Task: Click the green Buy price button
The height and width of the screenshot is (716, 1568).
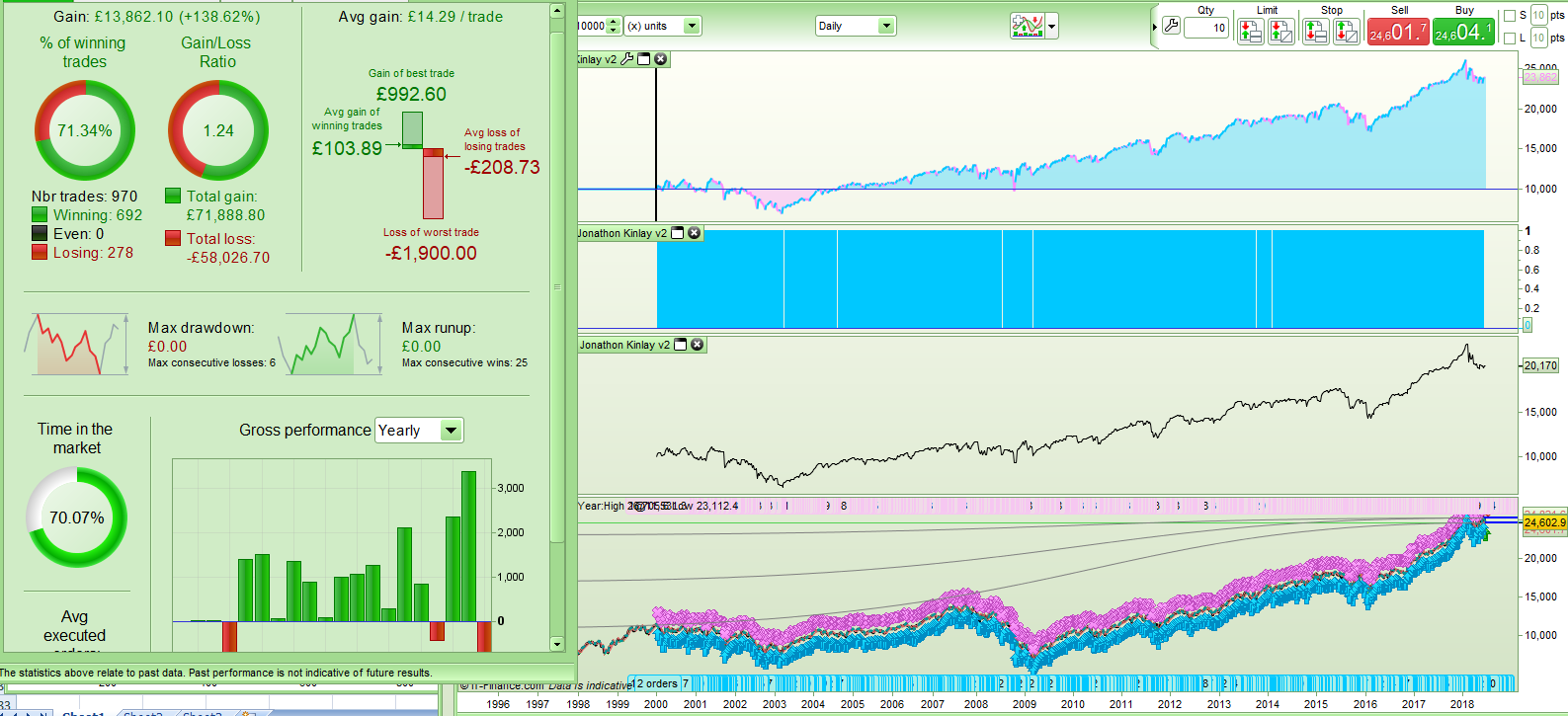Action: click(x=1463, y=32)
